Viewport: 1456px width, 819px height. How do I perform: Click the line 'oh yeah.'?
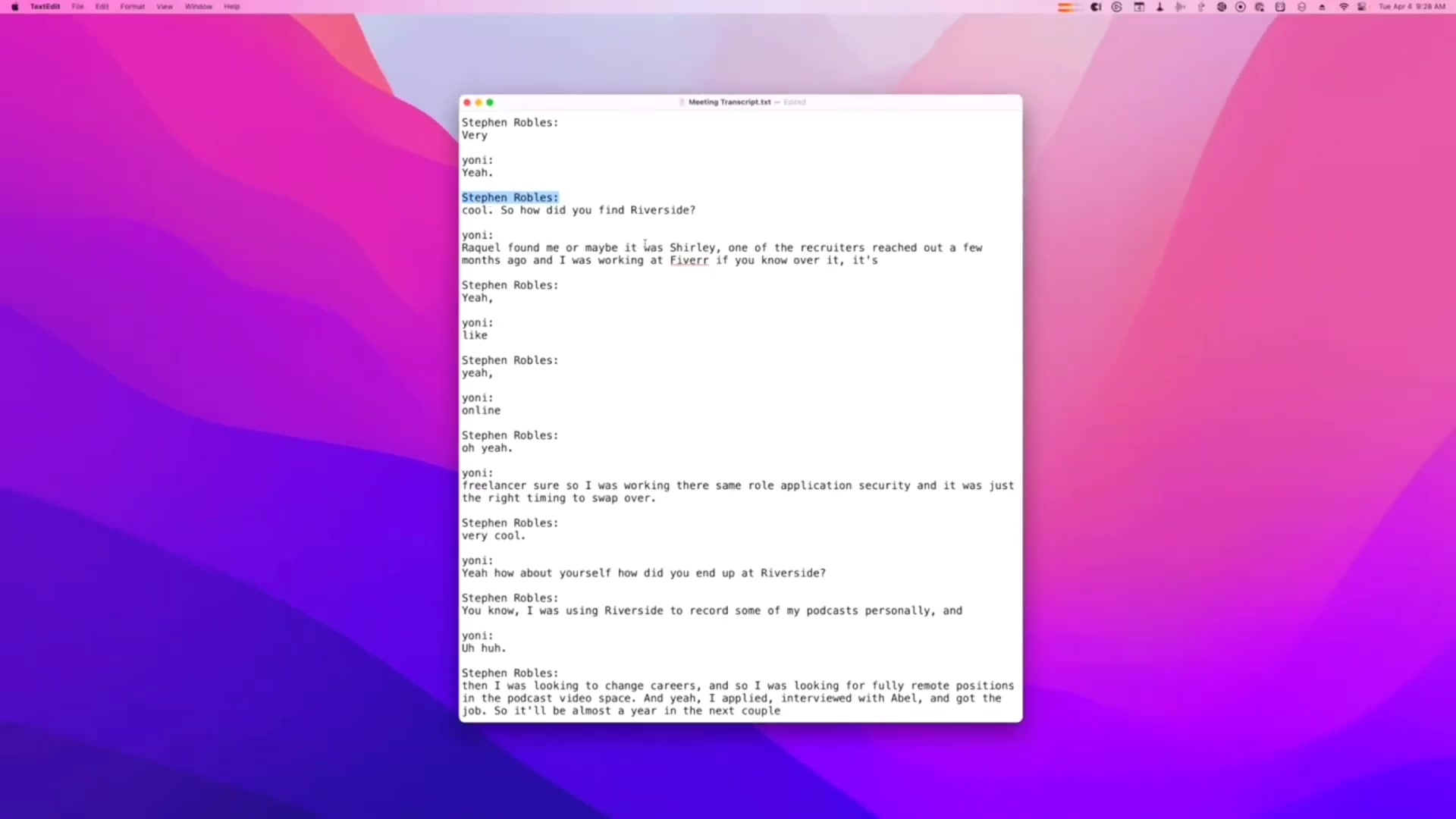[487, 448]
